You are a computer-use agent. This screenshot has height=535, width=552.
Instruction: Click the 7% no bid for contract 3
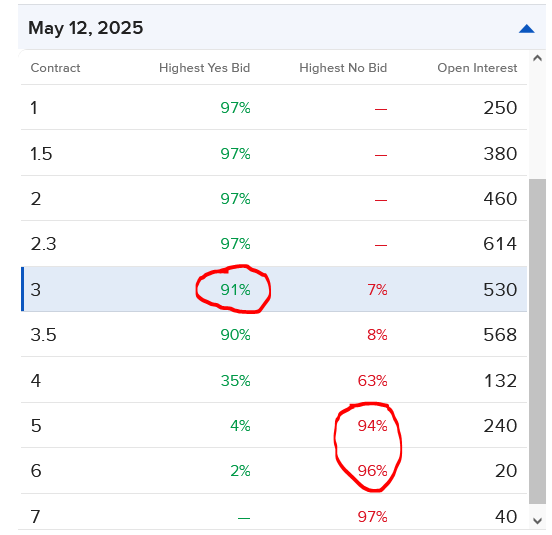[377, 290]
